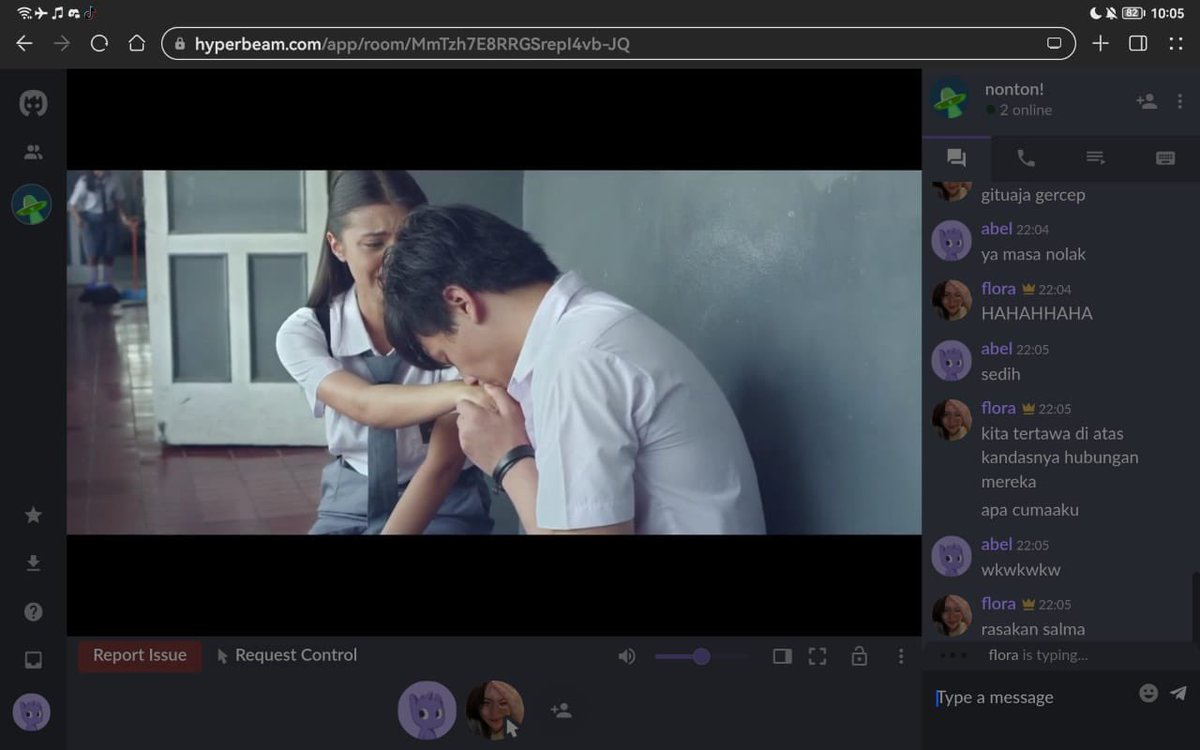Open the friends list icon
This screenshot has height=750, width=1200.
pyautogui.click(x=33, y=152)
